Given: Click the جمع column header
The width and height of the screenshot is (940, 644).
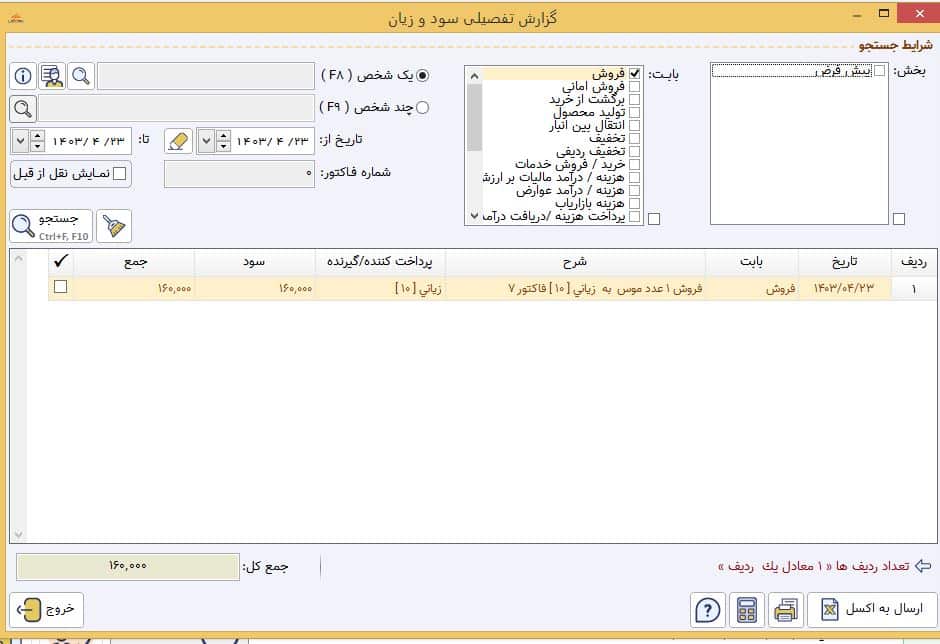Looking at the screenshot, I should (x=135, y=262).
